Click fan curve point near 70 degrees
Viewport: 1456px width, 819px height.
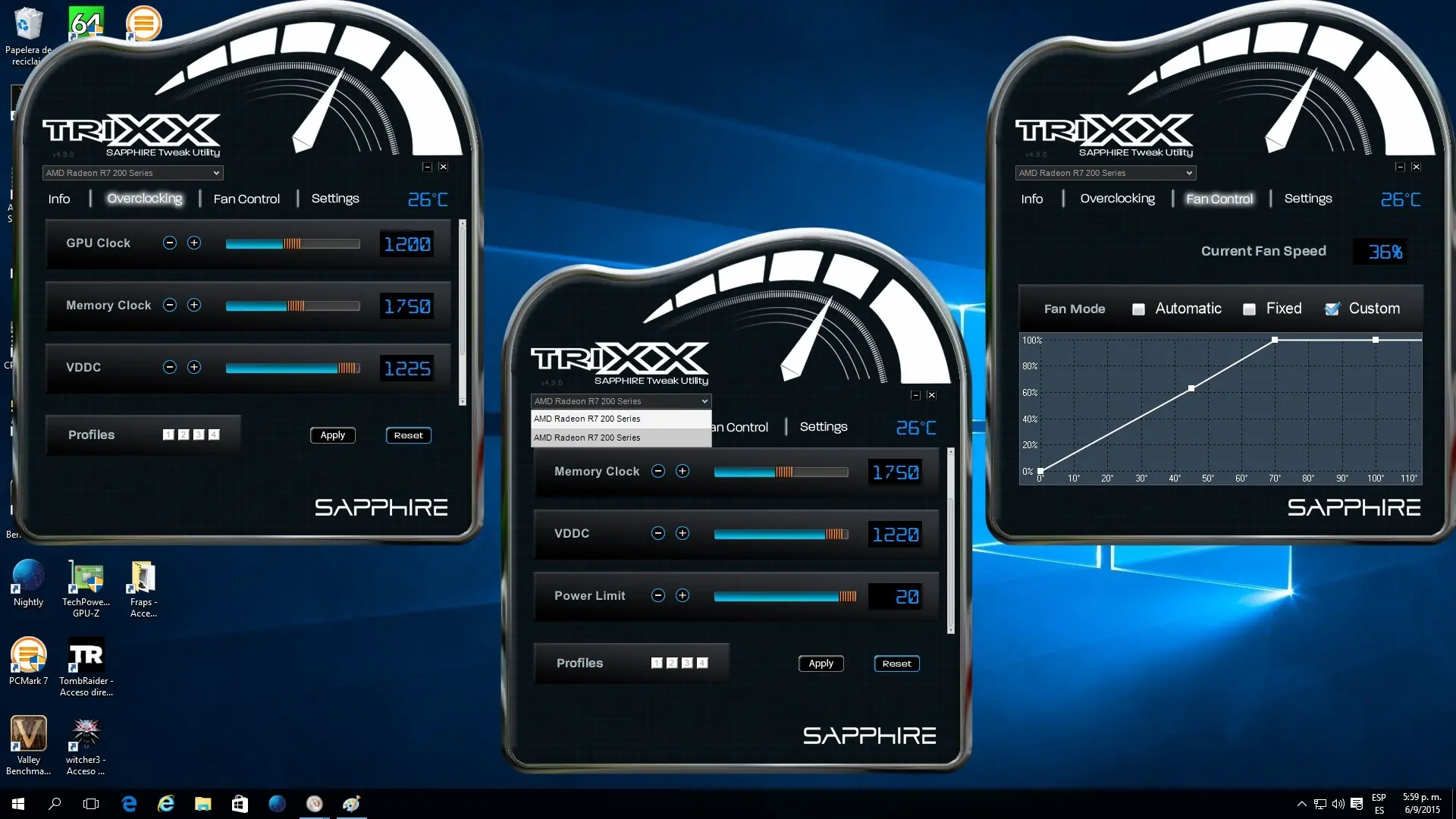[x=1275, y=340]
